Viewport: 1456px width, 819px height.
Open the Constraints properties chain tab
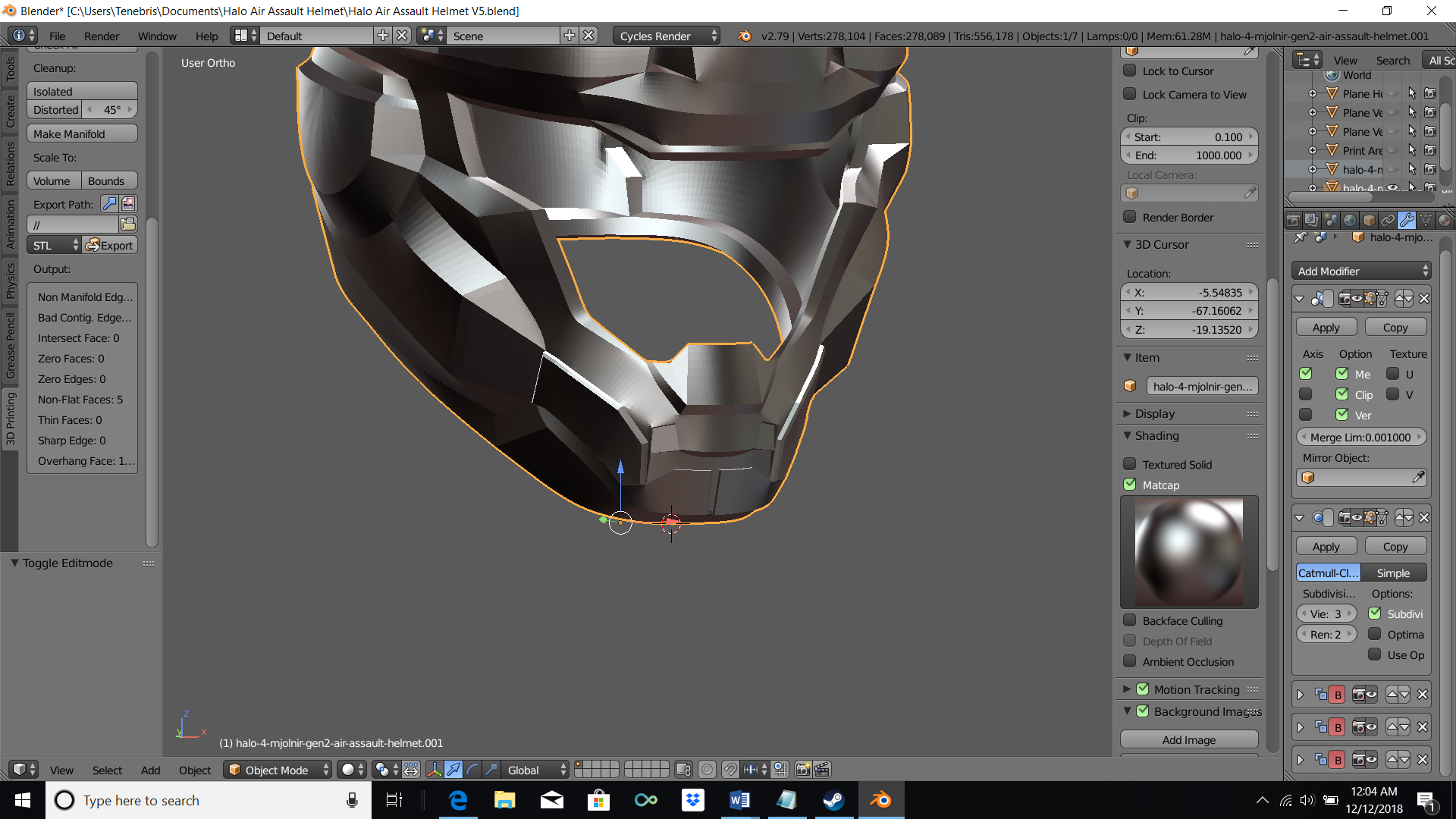1388,220
